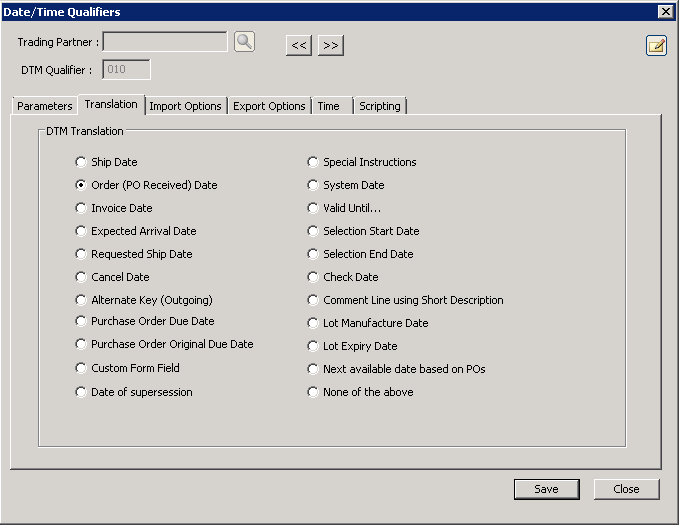Open the notes edit icon
This screenshot has width=679, height=525.
point(656,46)
